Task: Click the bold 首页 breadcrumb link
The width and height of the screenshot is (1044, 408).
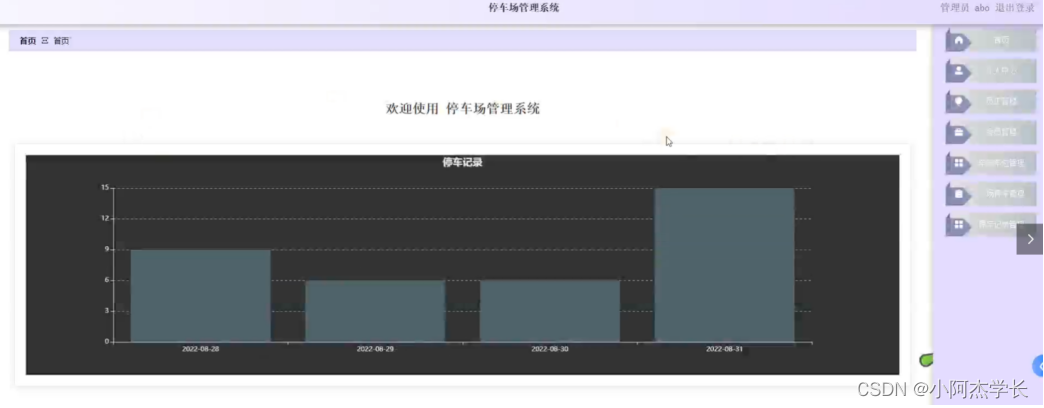Action: (28, 41)
